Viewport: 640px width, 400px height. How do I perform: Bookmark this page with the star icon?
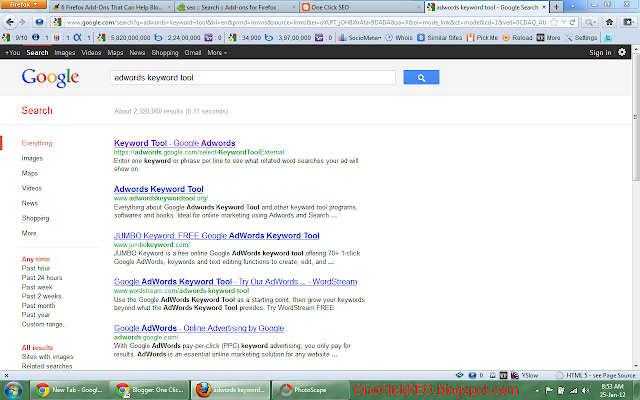click(554, 22)
